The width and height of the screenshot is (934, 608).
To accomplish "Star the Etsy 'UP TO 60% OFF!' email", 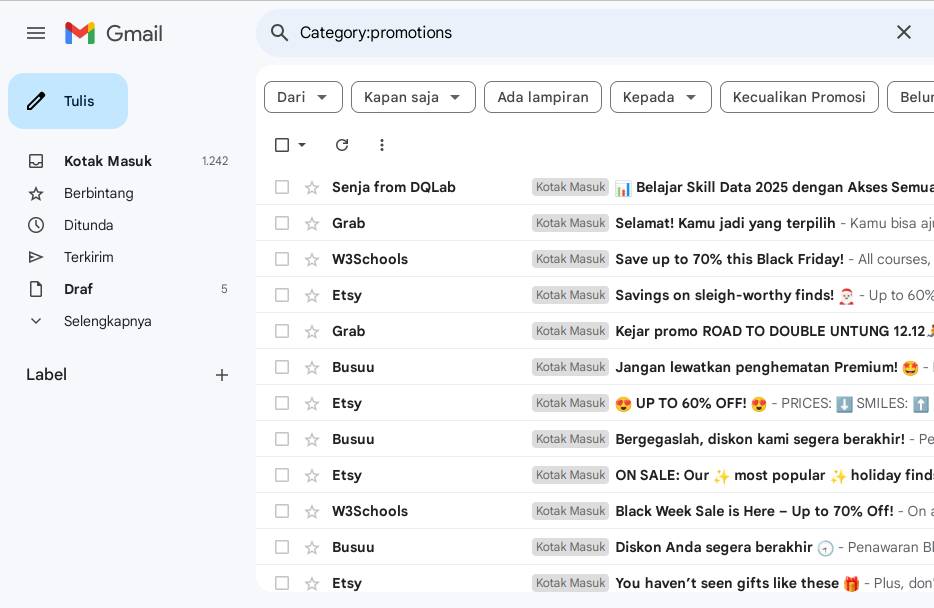I will [x=312, y=404].
